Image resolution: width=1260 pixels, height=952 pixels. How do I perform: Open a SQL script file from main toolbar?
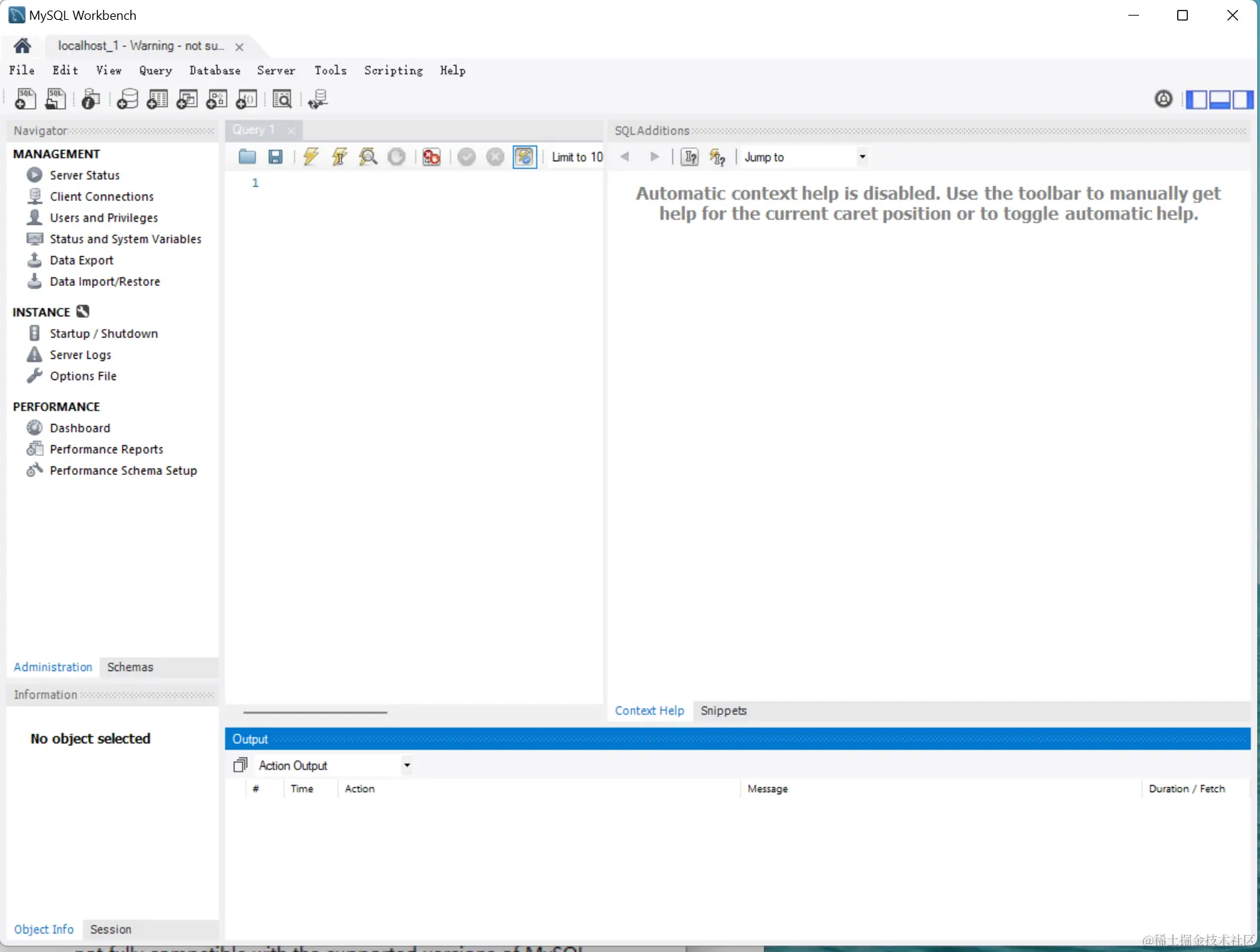[55, 99]
